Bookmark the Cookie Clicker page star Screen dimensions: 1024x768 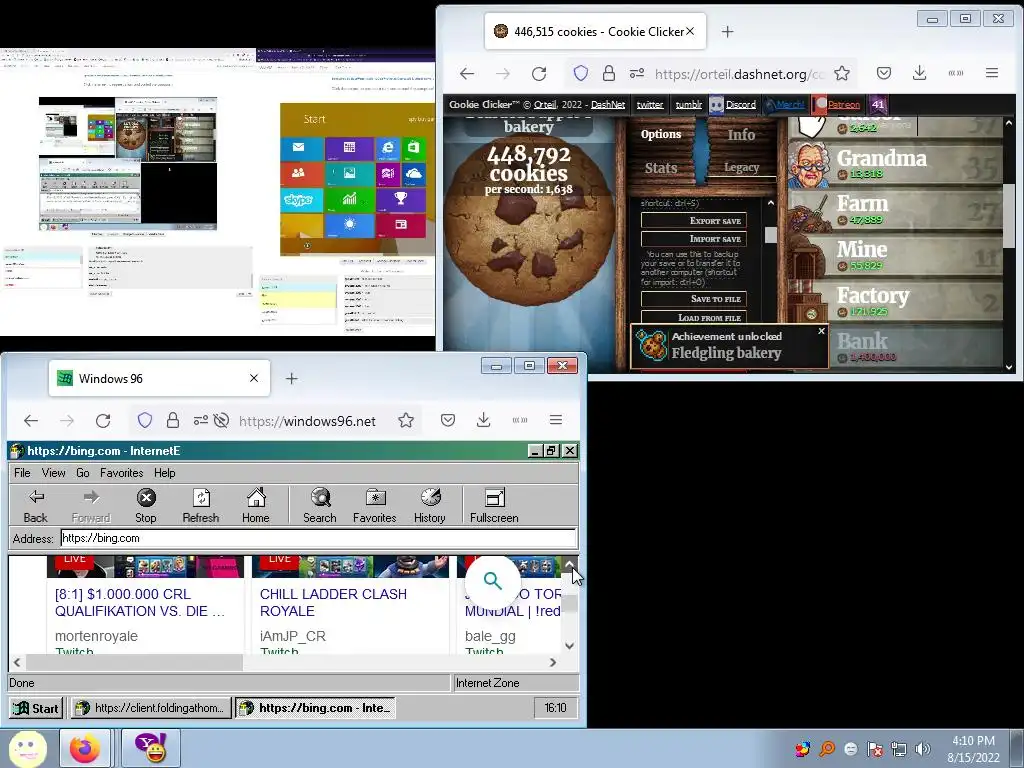(842, 73)
